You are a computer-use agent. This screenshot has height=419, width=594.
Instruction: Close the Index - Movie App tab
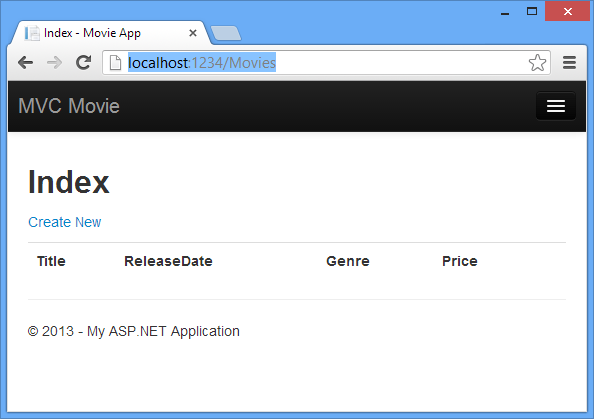(x=193, y=33)
